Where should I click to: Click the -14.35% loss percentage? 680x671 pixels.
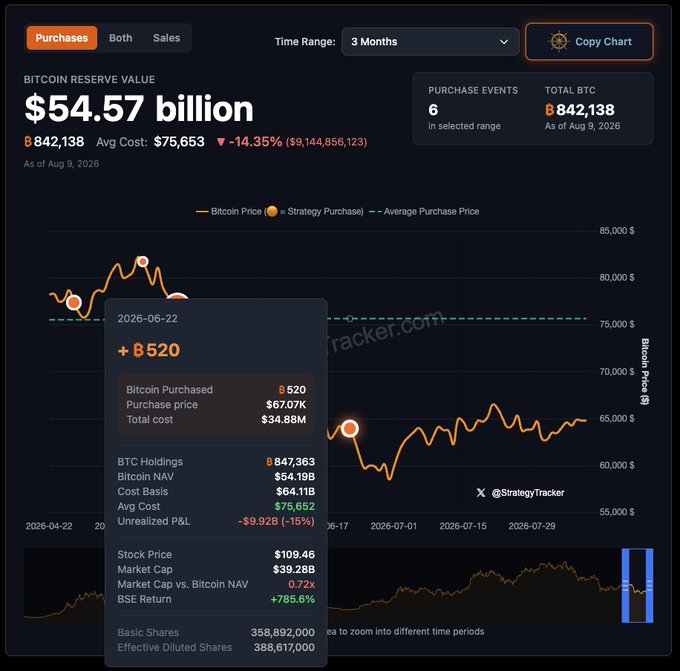pyautogui.click(x=255, y=142)
